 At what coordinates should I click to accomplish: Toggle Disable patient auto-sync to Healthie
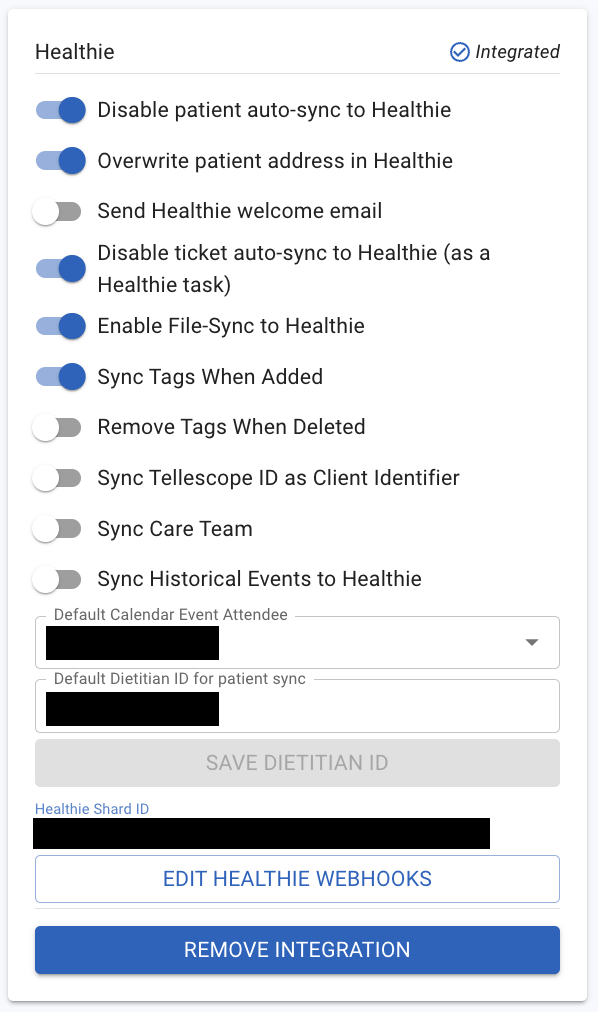(x=60, y=110)
